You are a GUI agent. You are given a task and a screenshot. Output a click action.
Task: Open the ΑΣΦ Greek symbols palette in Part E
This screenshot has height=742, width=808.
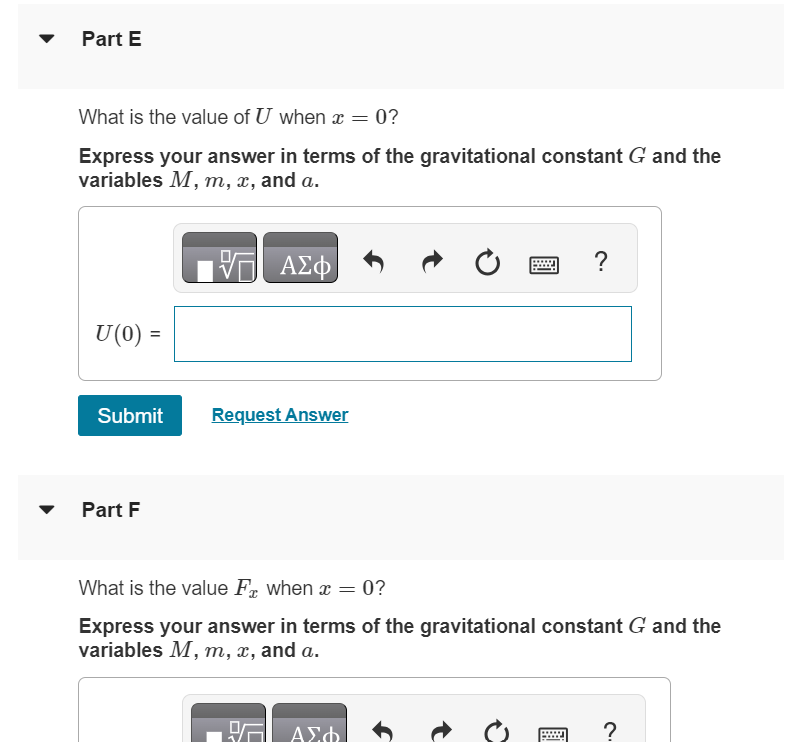pos(300,257)
